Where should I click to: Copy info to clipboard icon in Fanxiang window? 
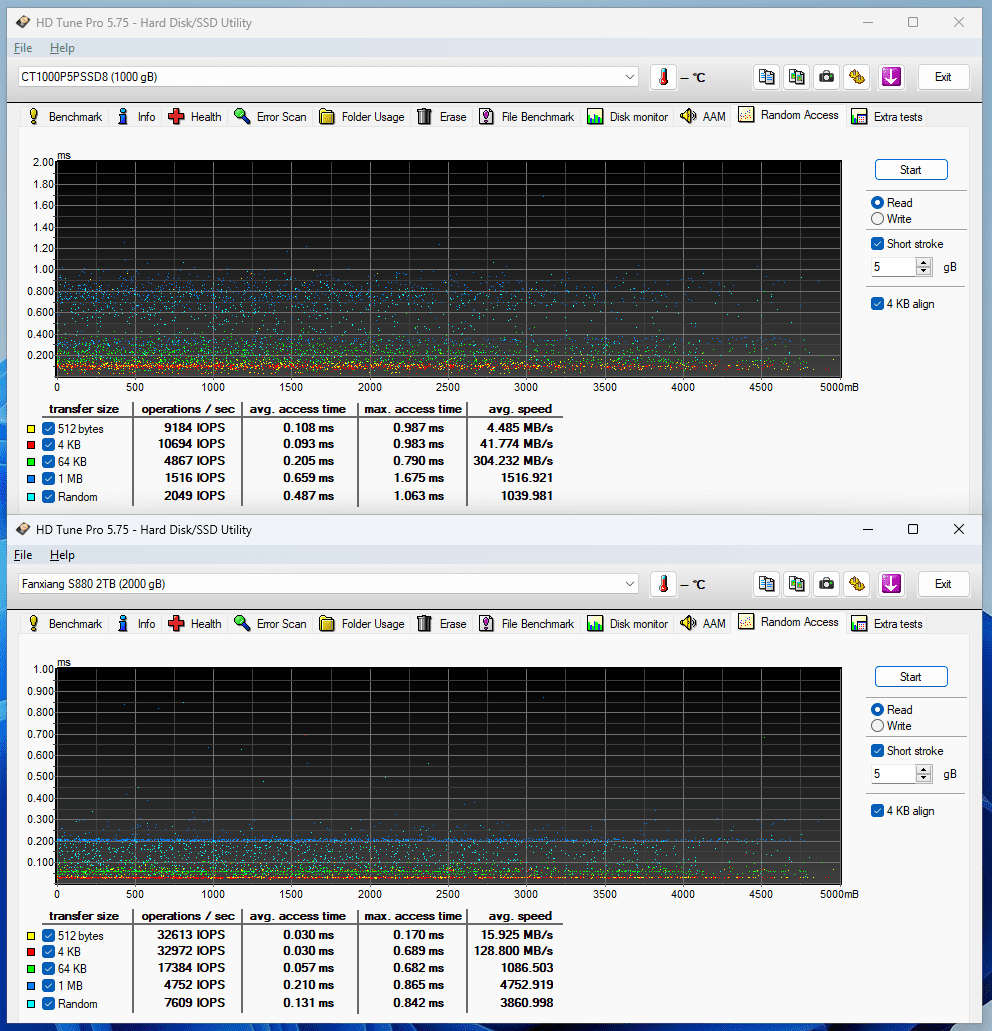[x=767, y=584]
